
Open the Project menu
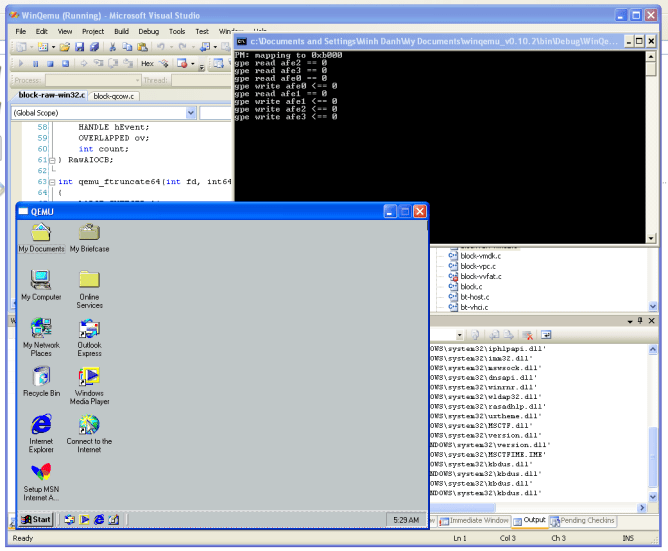tap(93, 31)
